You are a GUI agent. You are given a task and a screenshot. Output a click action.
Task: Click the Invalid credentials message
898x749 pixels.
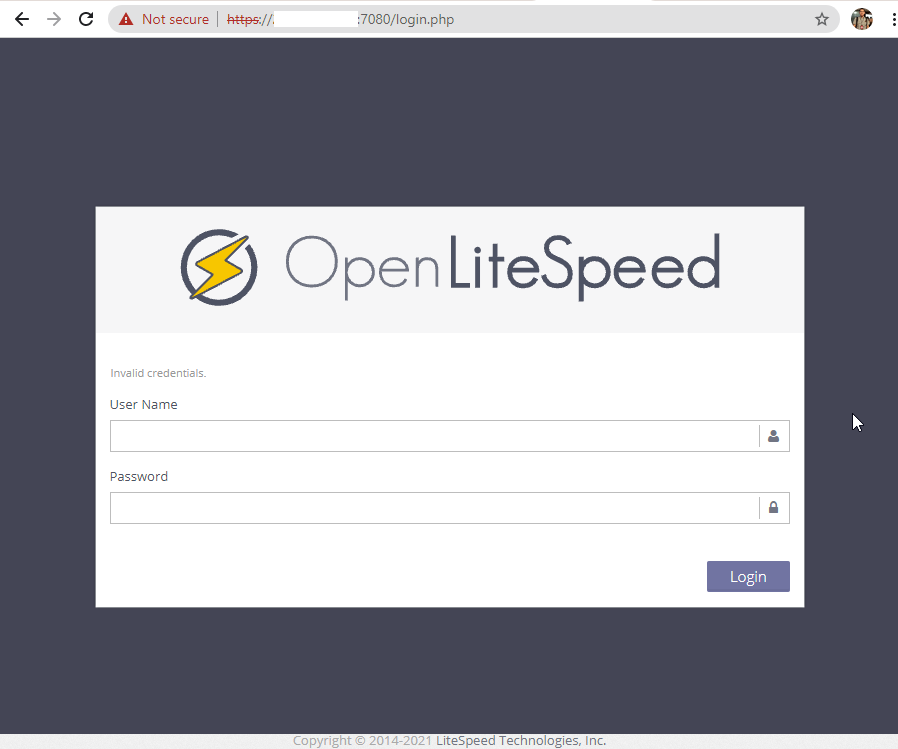tap(158, 373)
